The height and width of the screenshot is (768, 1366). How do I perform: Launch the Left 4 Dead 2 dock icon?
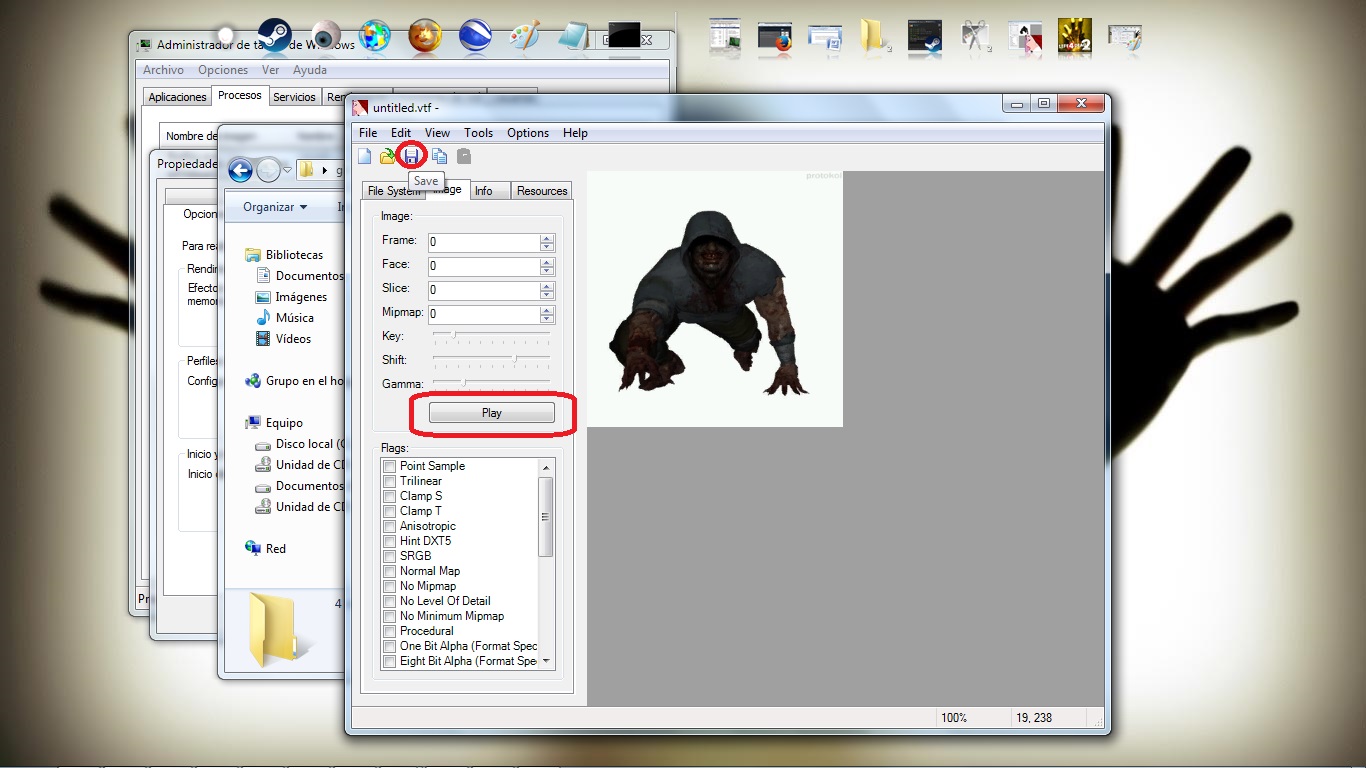click(1074, 35)
